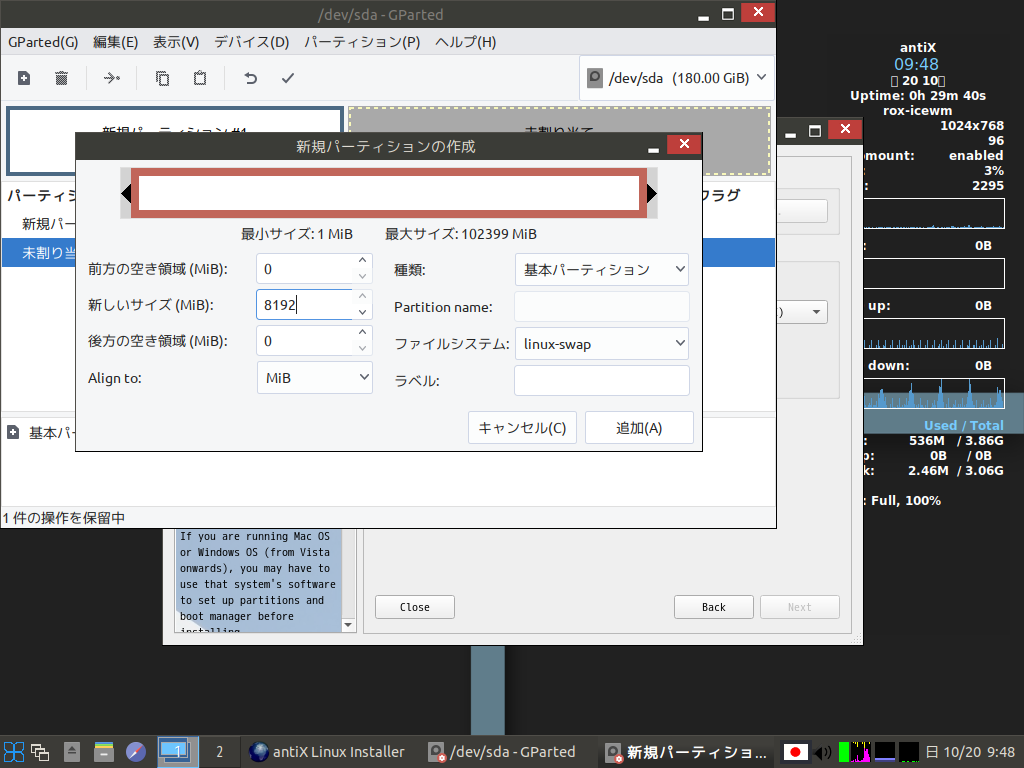Click the volume speaker icon in tray
1024x768 pixels.
point(824,752)
